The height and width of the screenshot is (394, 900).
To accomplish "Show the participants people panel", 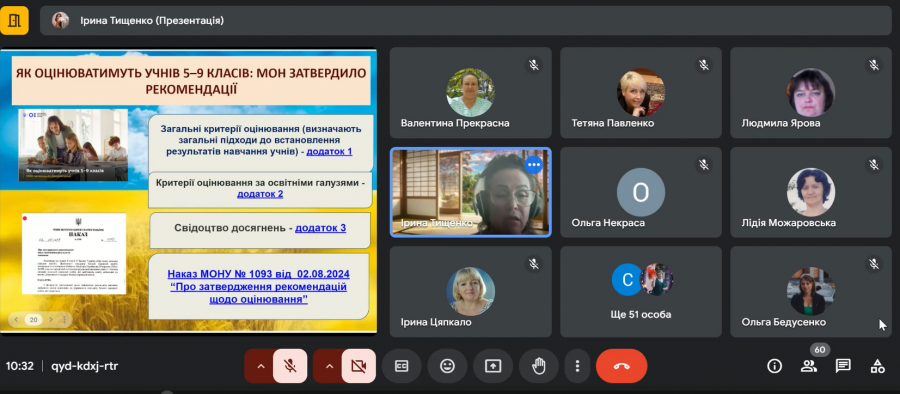I will click(x=809, y=366).
